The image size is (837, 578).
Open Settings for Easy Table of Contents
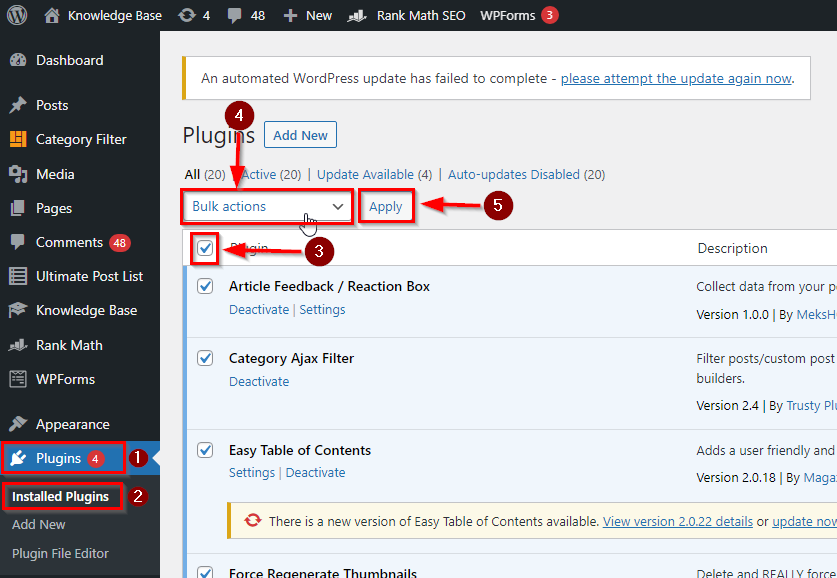tap(252, 473)
